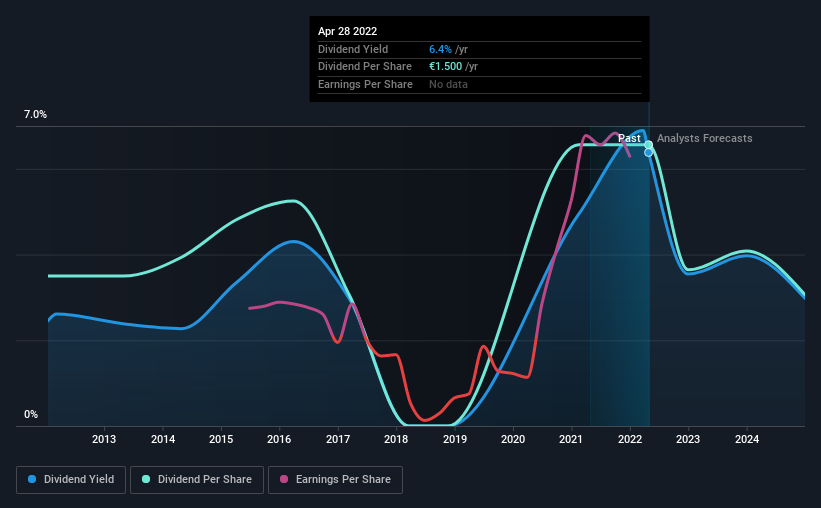Toggle the Earnings Per Share legend button
This screenshot has height=508, width=821.
(335, 480)
